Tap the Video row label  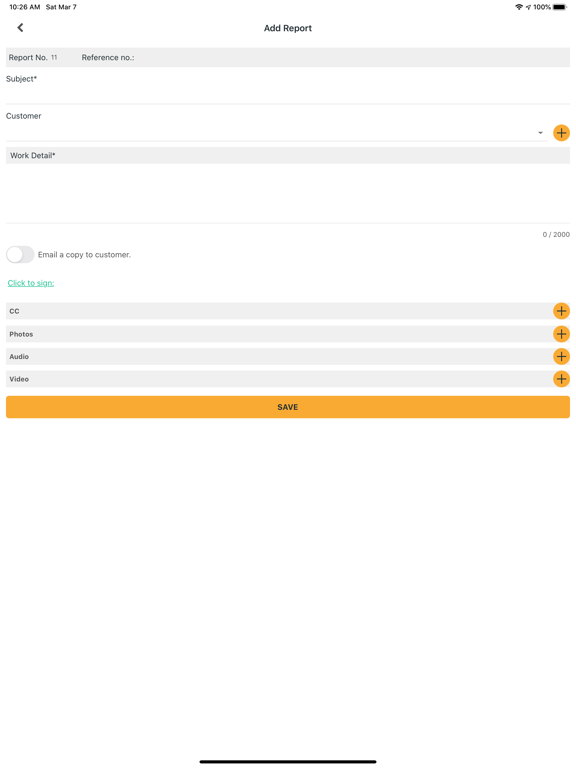[19, 379]
